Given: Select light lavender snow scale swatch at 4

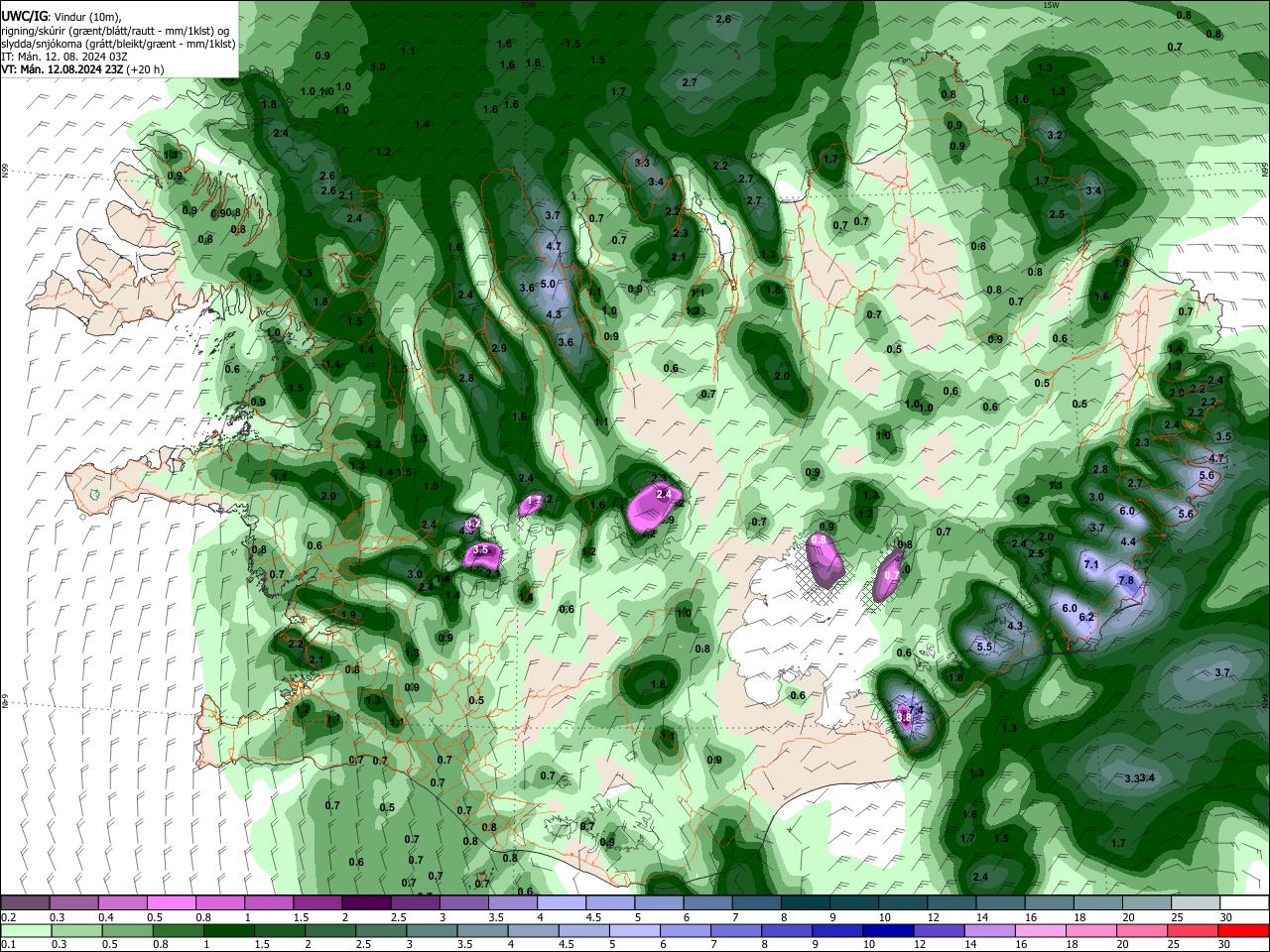Looking at the screenshot, I should [562, 903].
